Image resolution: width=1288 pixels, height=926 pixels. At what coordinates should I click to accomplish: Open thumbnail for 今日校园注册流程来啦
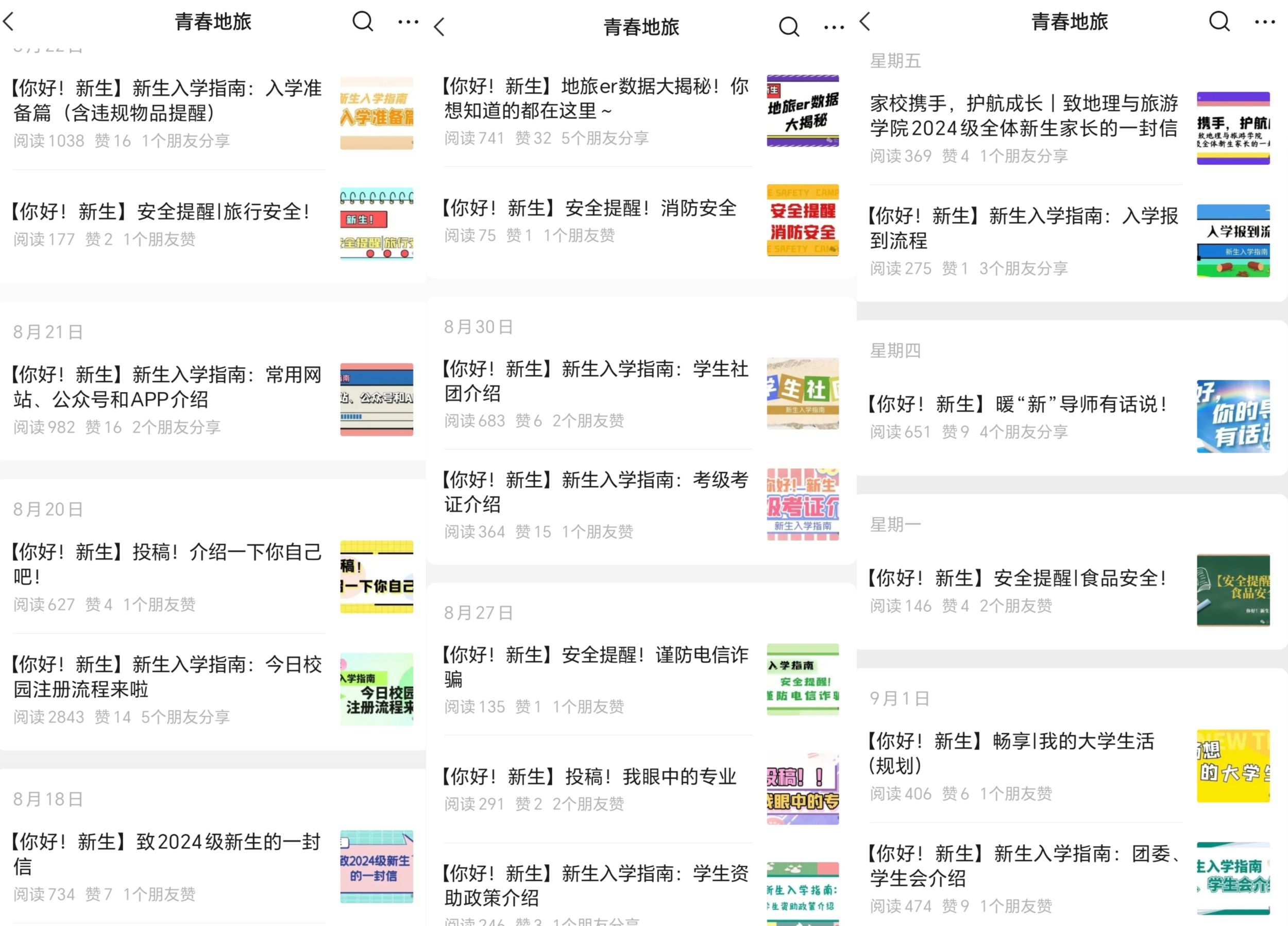(377, 688)
